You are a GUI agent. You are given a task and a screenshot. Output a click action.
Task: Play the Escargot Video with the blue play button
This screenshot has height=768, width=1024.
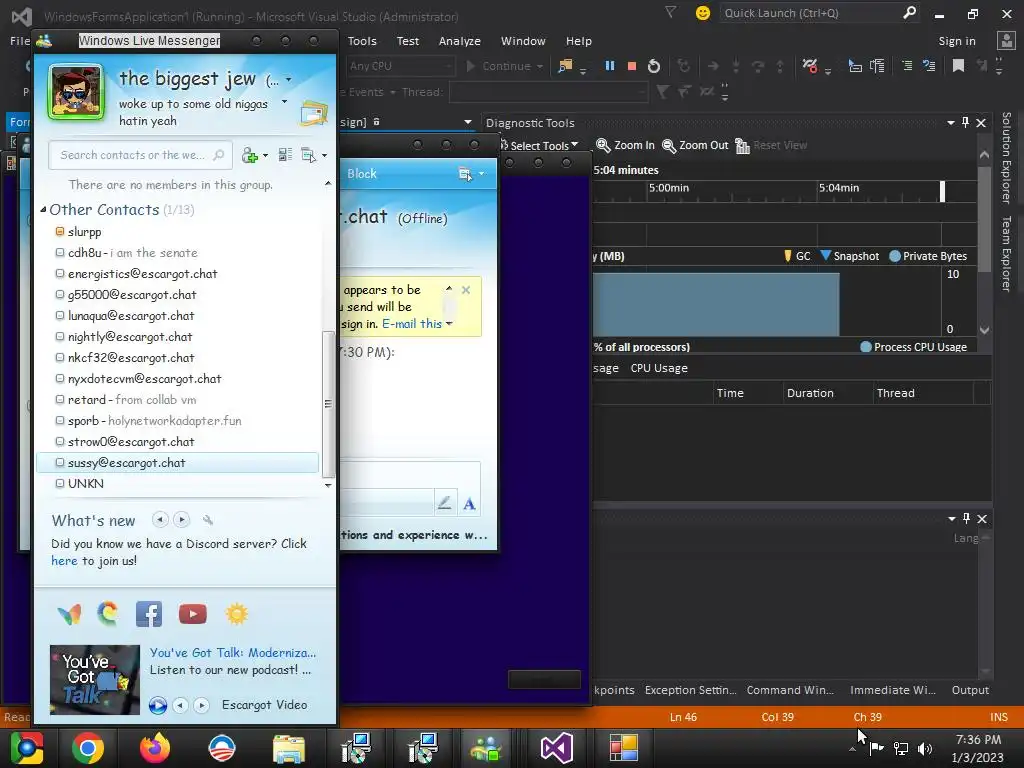pos(157,705)
